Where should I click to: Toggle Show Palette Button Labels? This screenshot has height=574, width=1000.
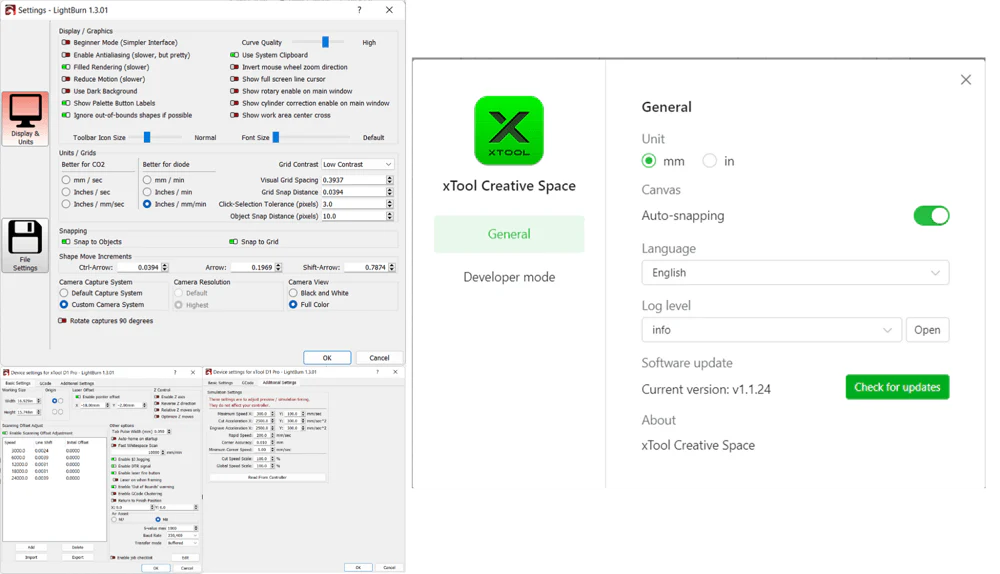[x=66, y=103]
